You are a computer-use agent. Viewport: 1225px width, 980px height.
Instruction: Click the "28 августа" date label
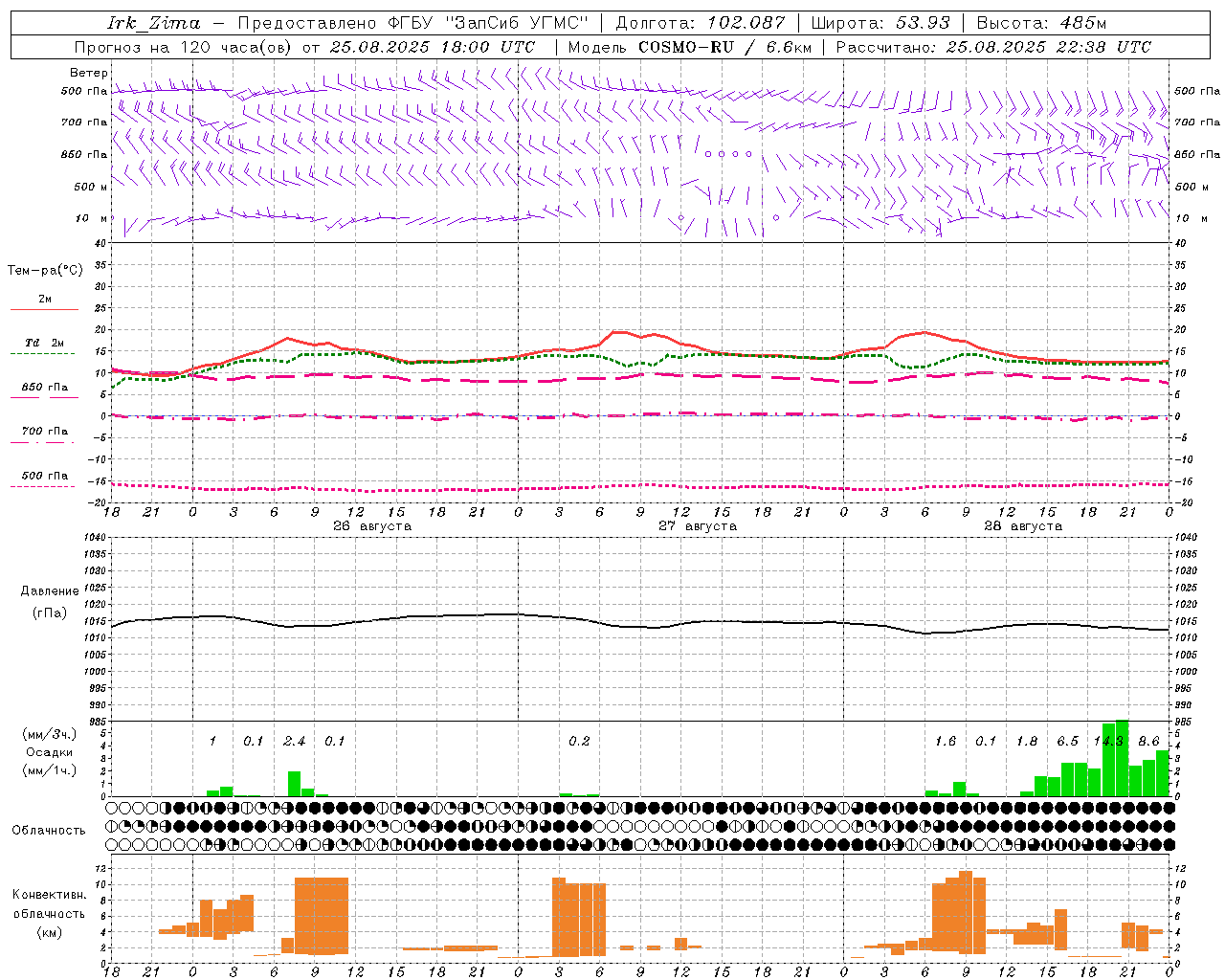click(1023, 526)
